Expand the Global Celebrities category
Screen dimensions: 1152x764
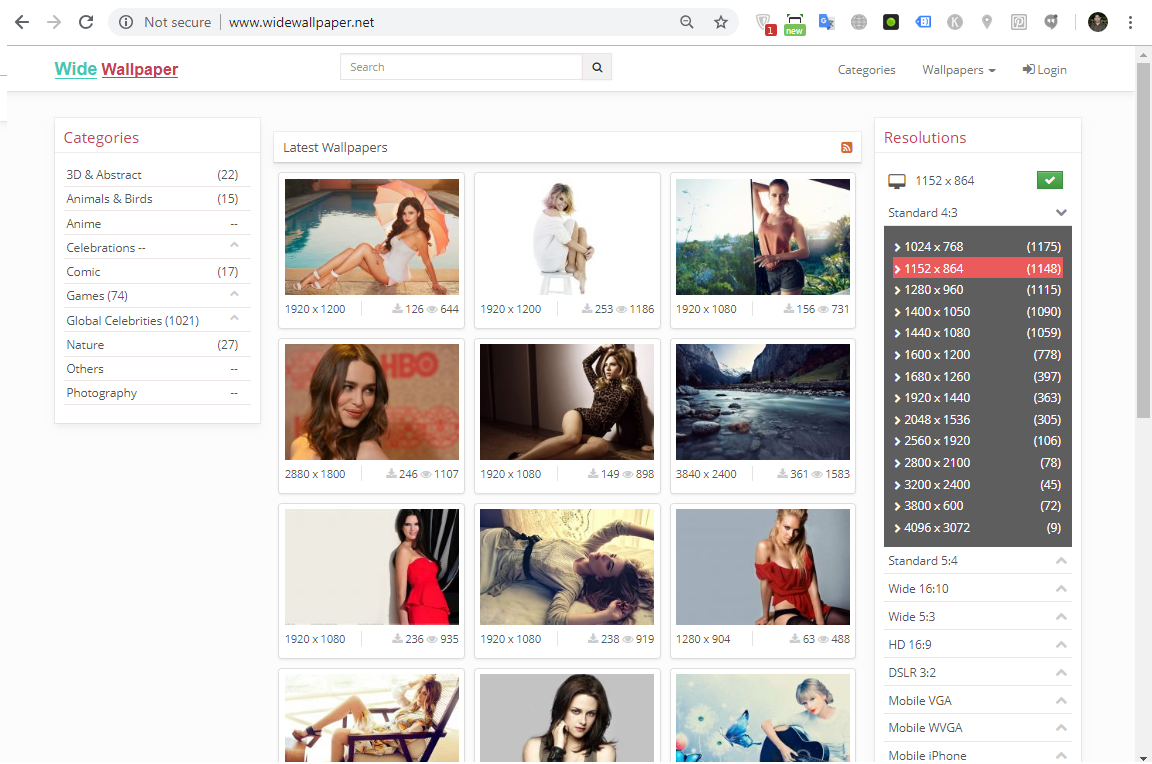(x=234, y=320)
